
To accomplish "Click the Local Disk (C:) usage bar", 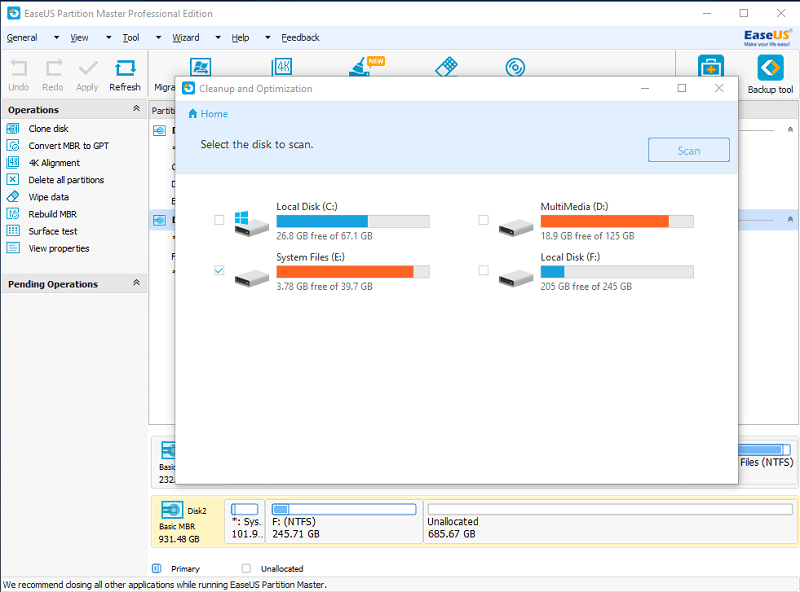I will pyautogui.click(x=353, y=221).
